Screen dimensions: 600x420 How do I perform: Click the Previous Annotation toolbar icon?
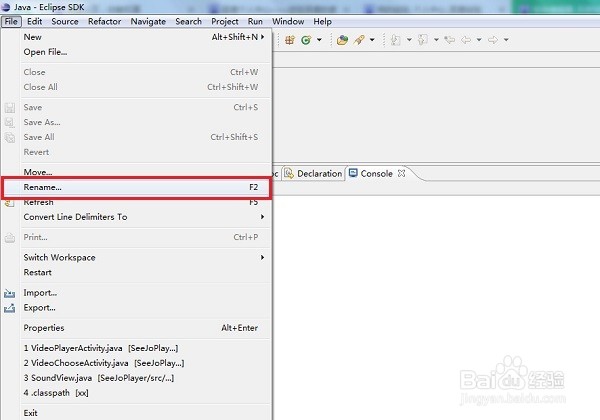pos(422,40)
